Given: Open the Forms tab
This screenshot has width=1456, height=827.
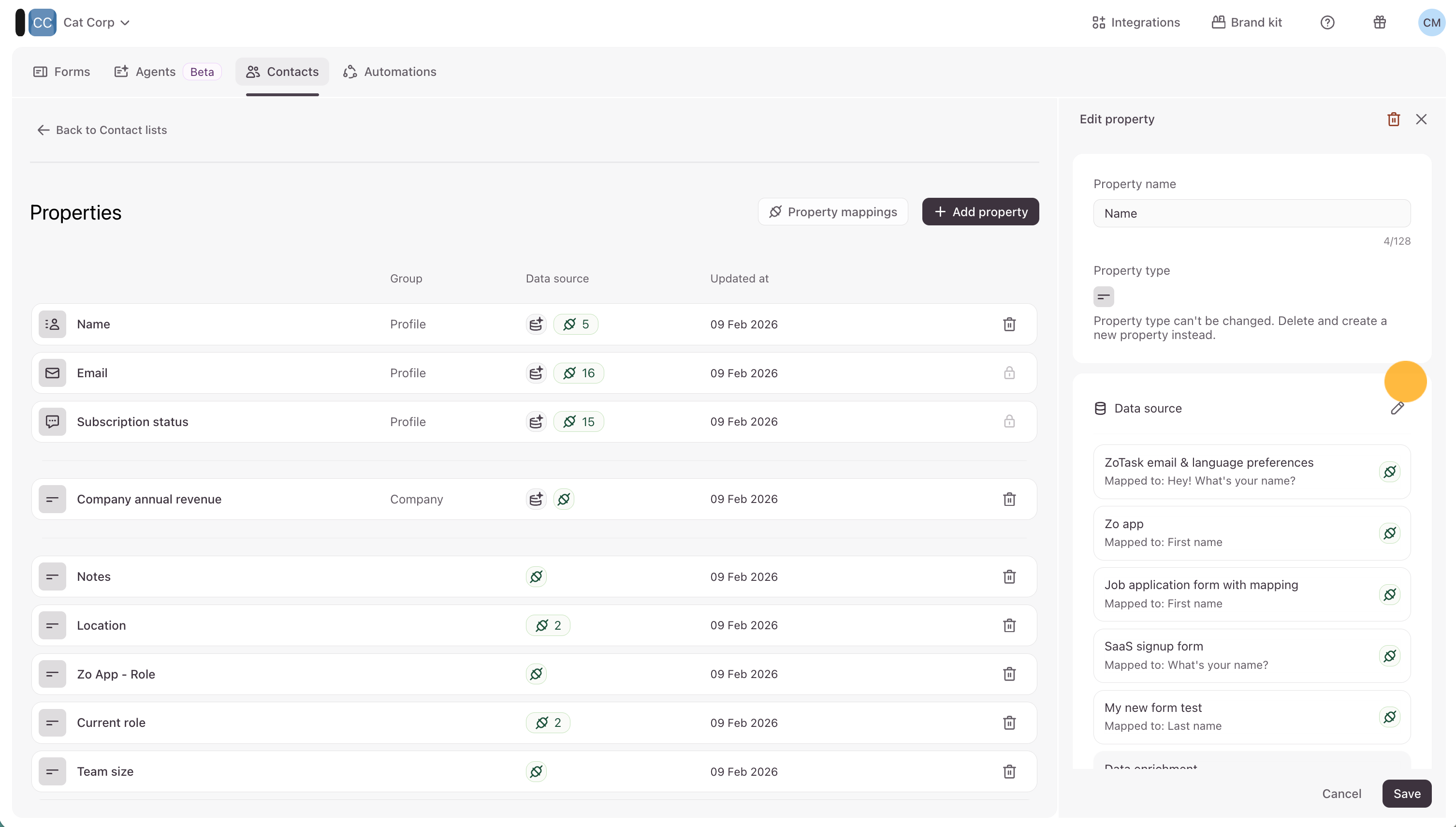Looking at the screenshot, I should pos(62,72).
